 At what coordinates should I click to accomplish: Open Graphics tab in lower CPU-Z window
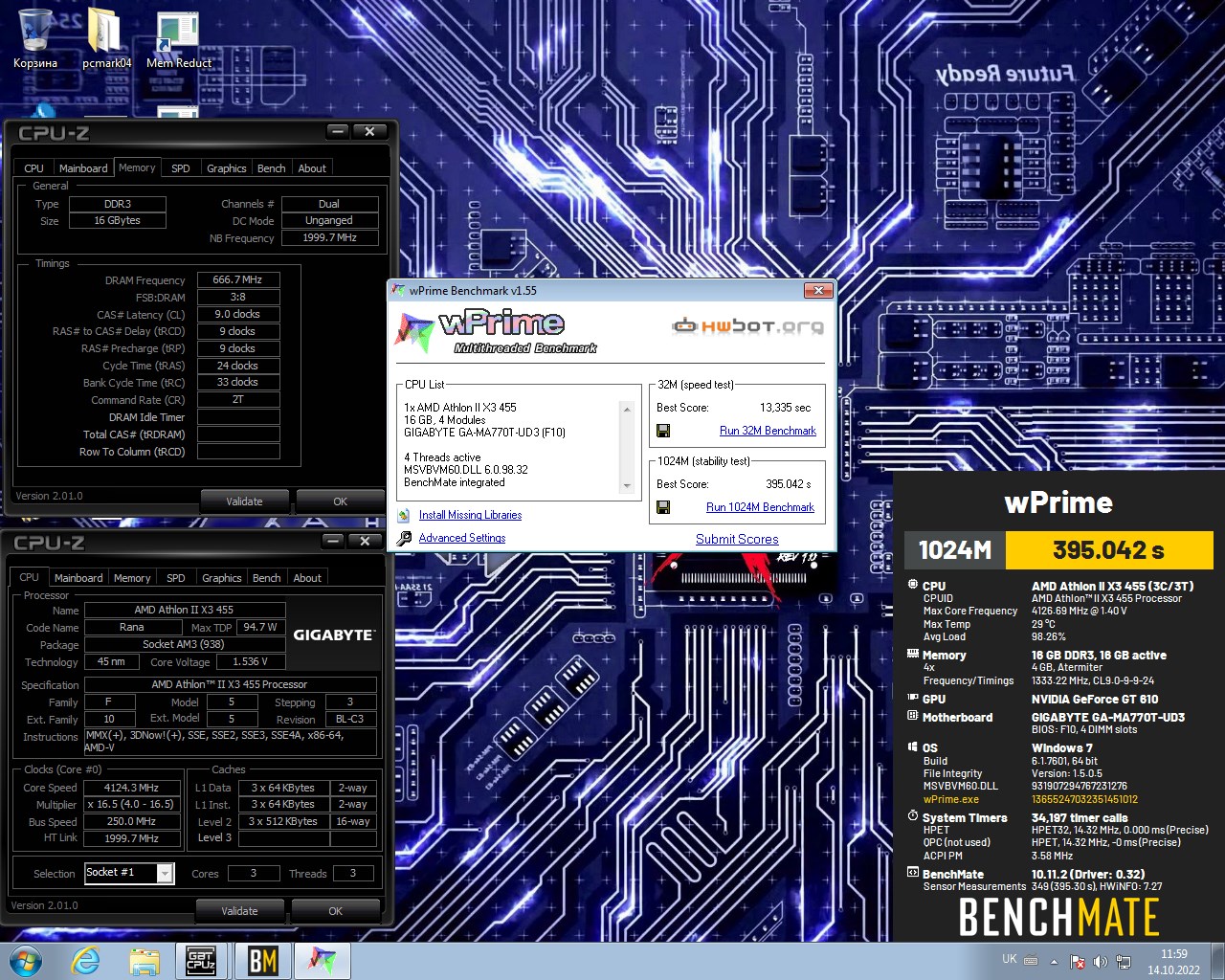coord(222,578)
